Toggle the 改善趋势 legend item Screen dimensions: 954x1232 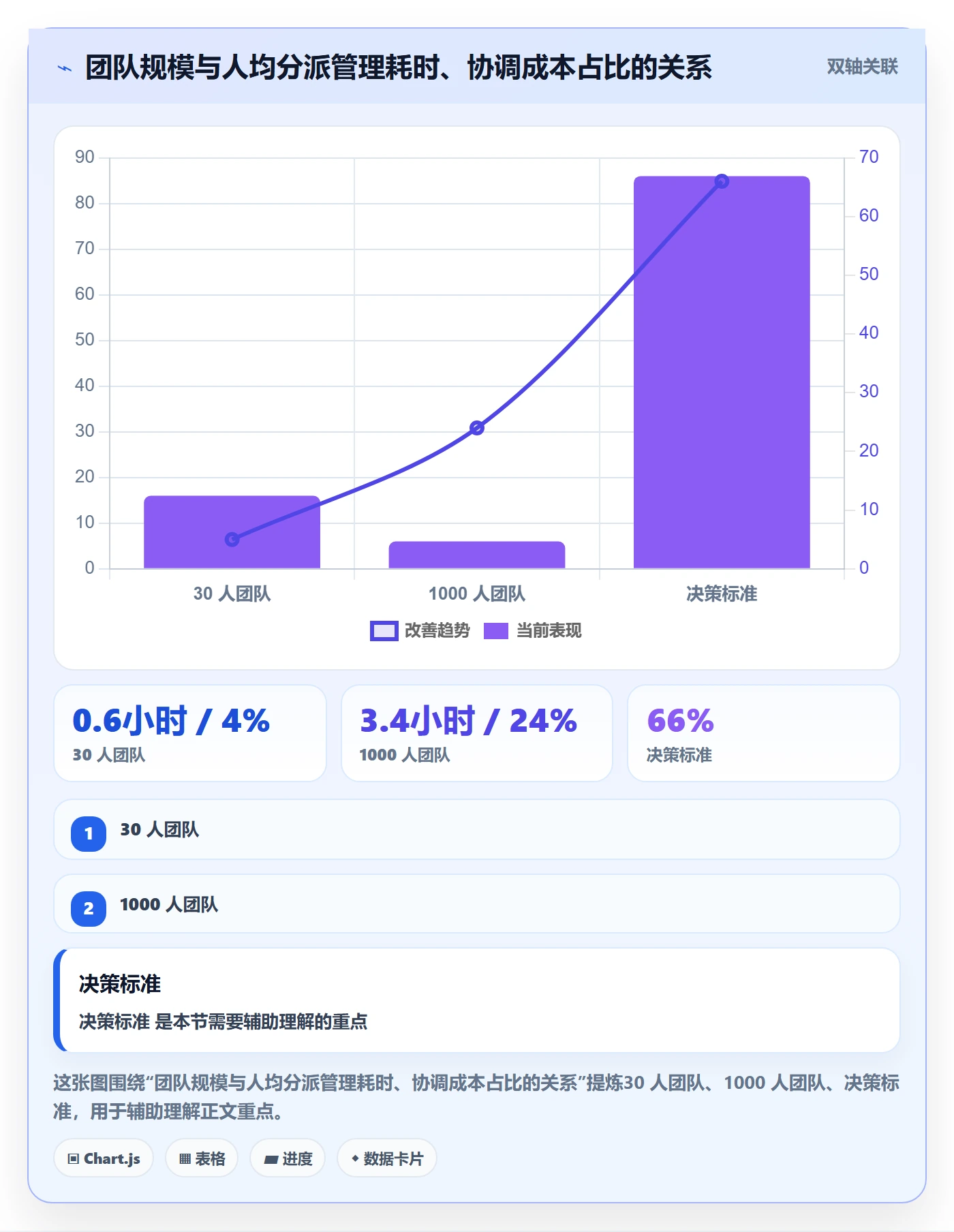point(420,631)
